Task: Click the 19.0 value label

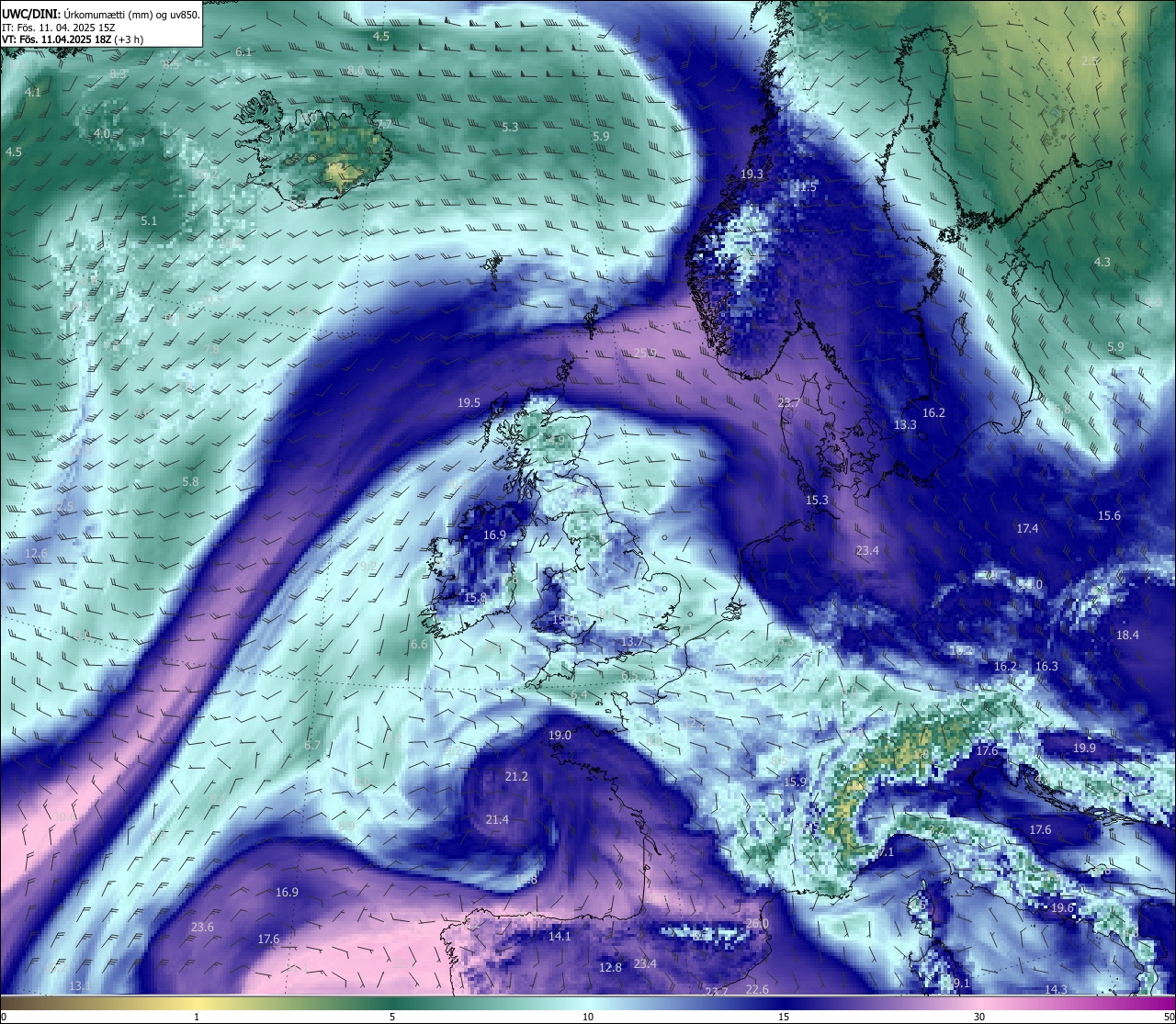Action: click(x=560, y=735)
